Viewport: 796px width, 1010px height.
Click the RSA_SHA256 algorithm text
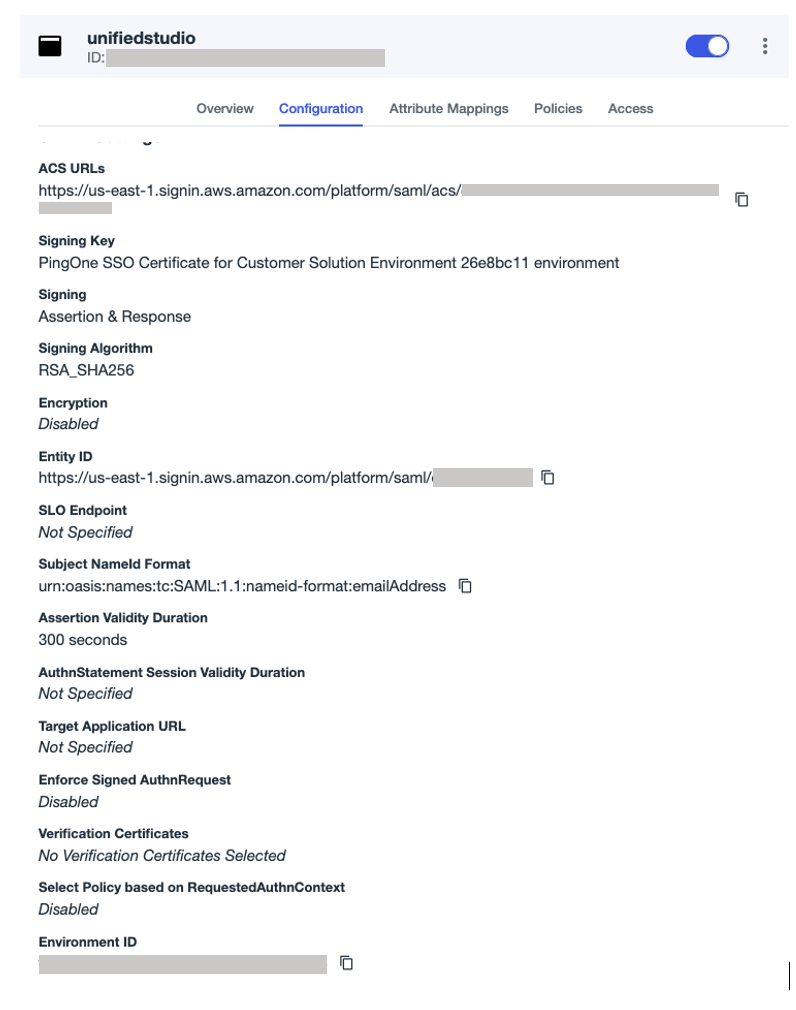[86, 370]
